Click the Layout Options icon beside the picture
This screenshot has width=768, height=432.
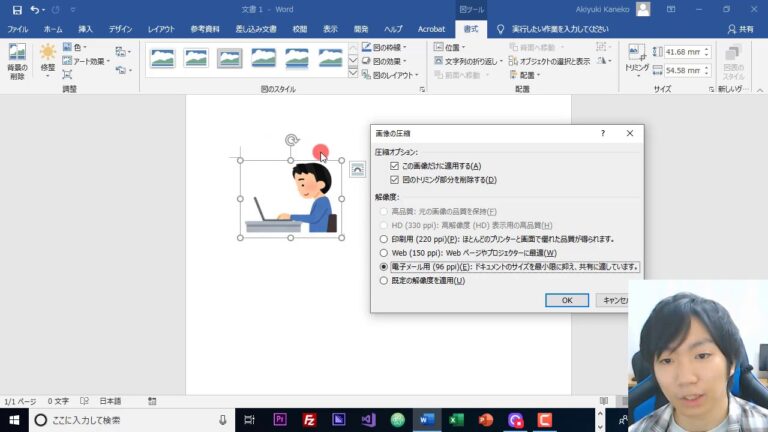(358, 169)
